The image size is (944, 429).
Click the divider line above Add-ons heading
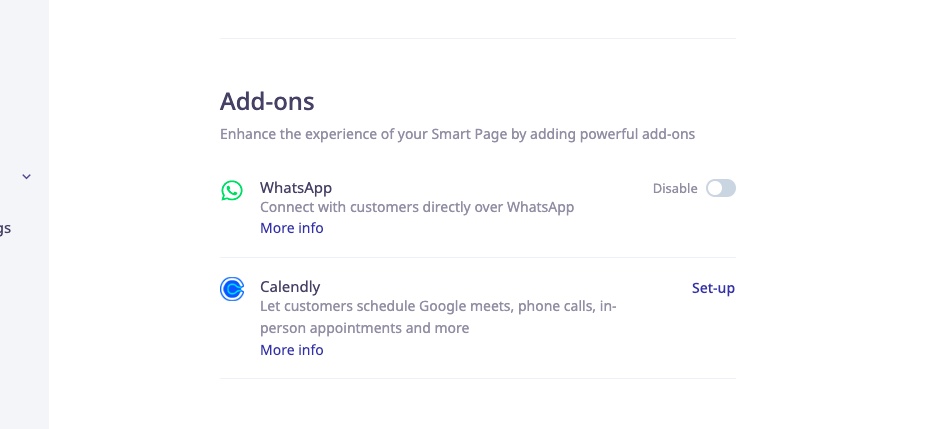tap(478, 39)
